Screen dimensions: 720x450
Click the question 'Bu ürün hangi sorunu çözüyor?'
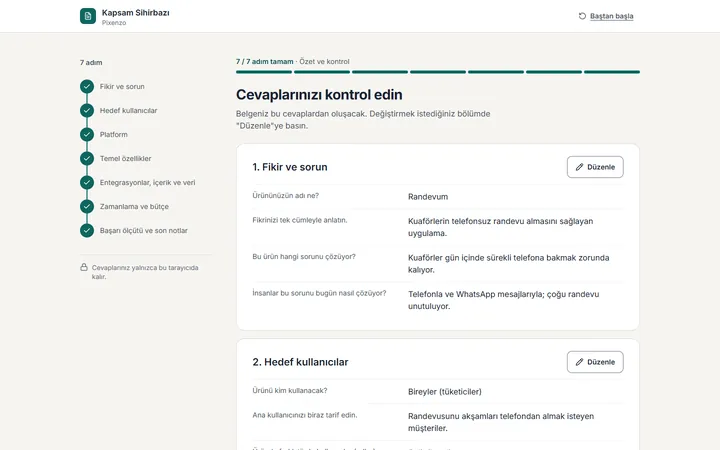pyautogui.click(x=304, y=257)
